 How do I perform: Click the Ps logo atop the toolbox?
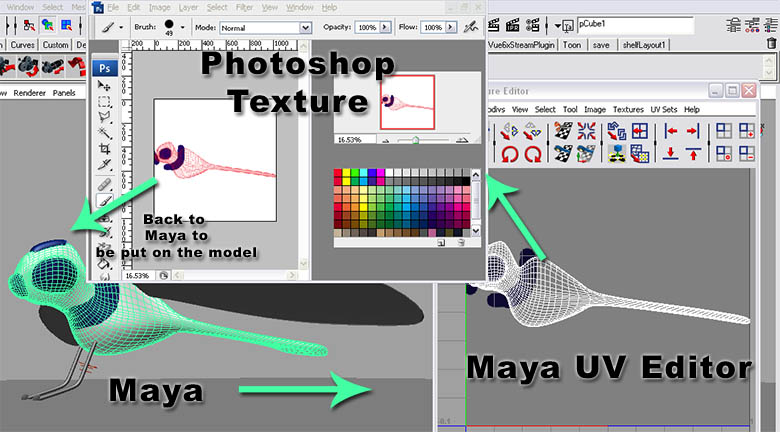point(104,68)
